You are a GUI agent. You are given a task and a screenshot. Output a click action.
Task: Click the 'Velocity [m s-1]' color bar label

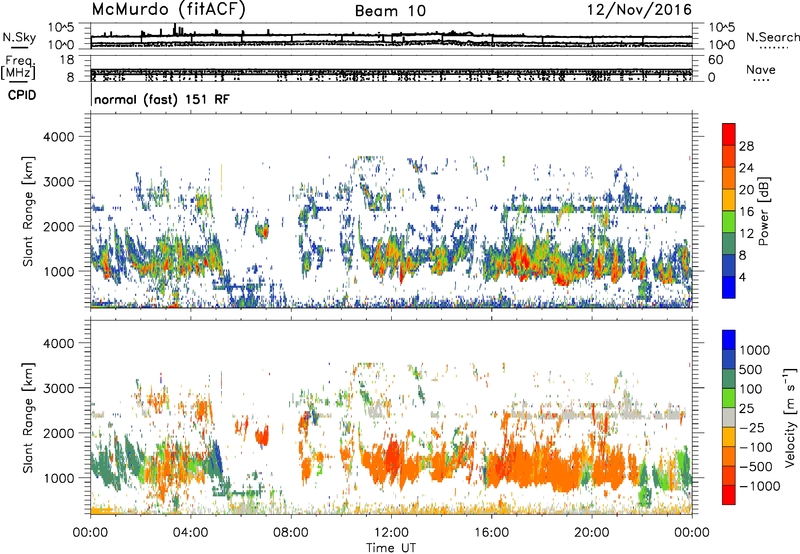[x=789, y=418]
